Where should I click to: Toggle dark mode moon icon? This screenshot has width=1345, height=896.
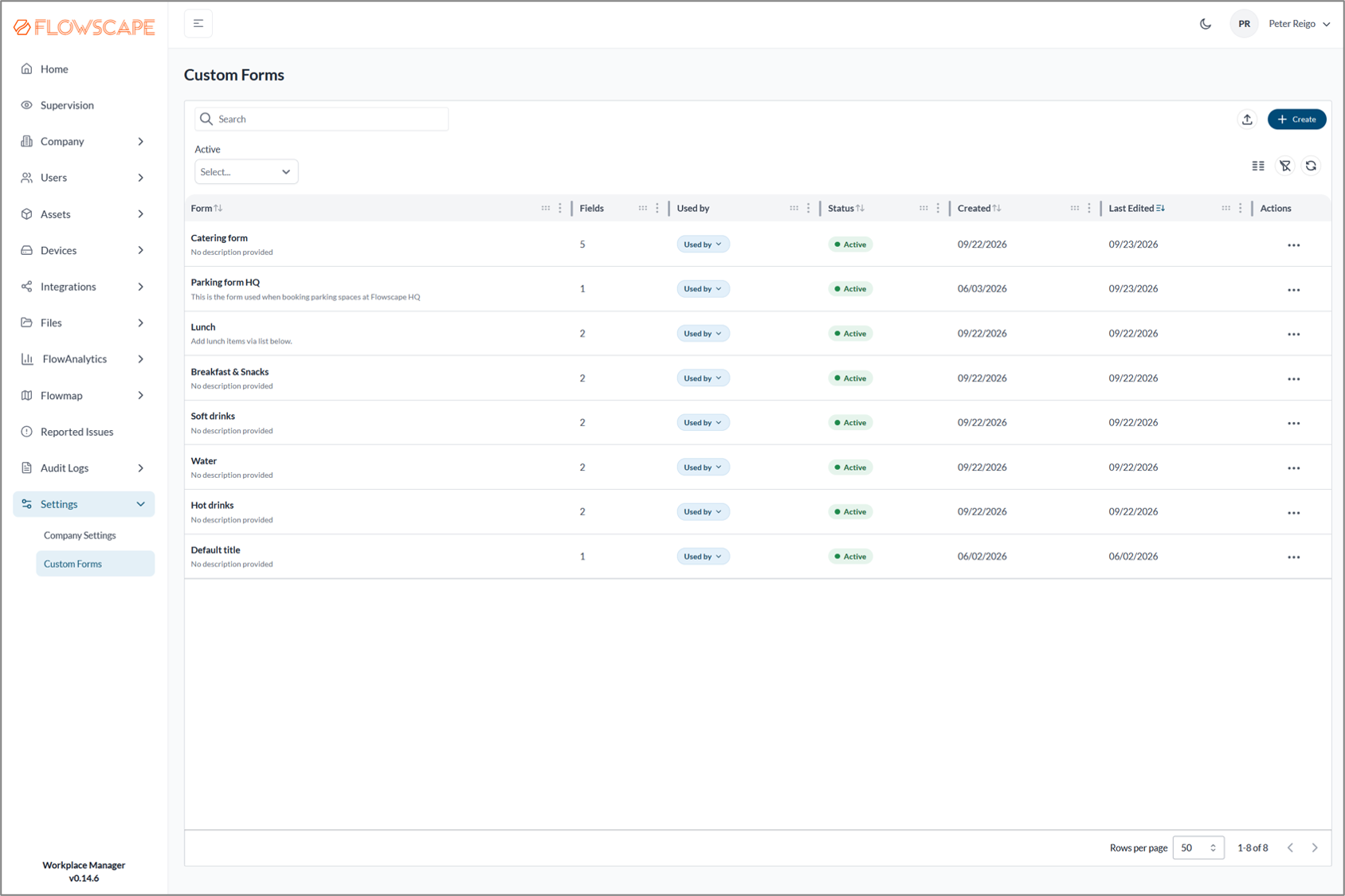click(x=1206, y=24)
